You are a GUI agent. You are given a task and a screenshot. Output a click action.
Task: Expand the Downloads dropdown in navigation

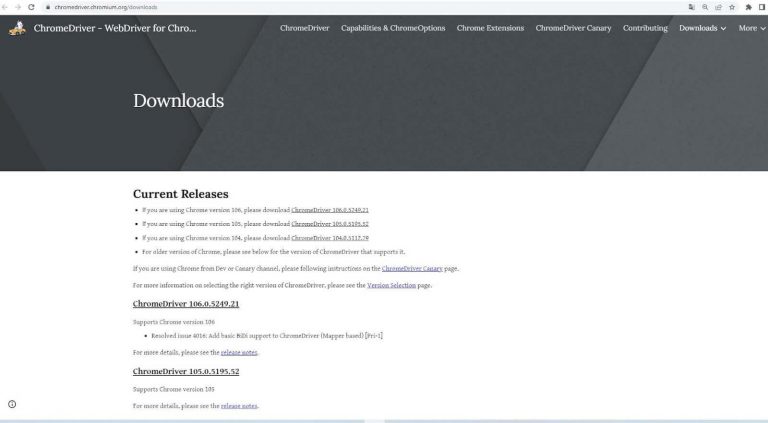702,28
